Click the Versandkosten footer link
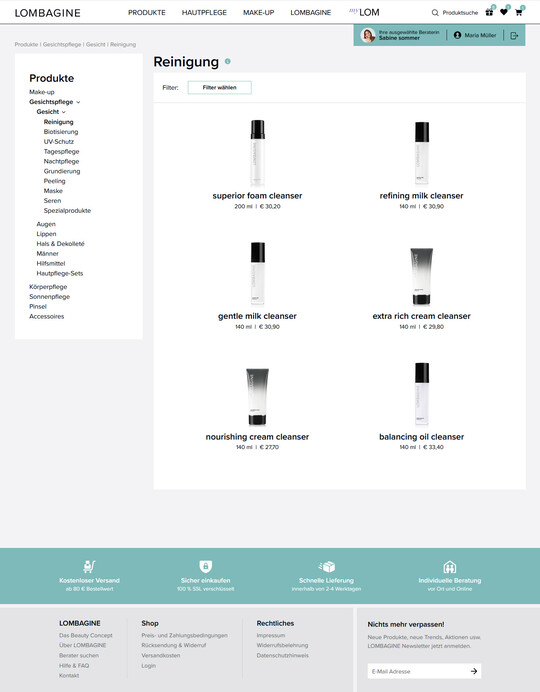 161,655
